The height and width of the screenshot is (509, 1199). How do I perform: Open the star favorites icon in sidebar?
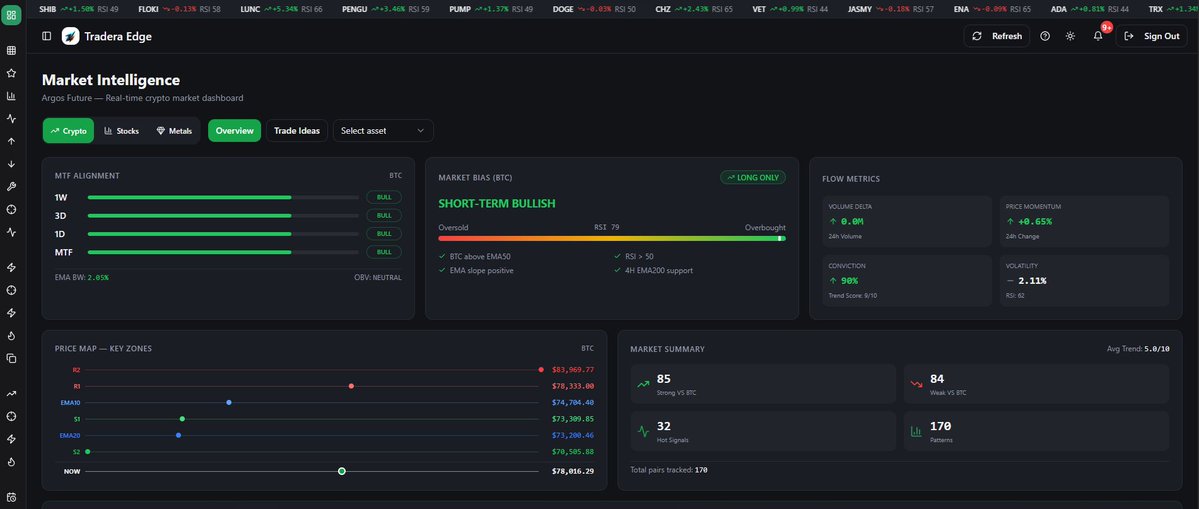[11, 73]
